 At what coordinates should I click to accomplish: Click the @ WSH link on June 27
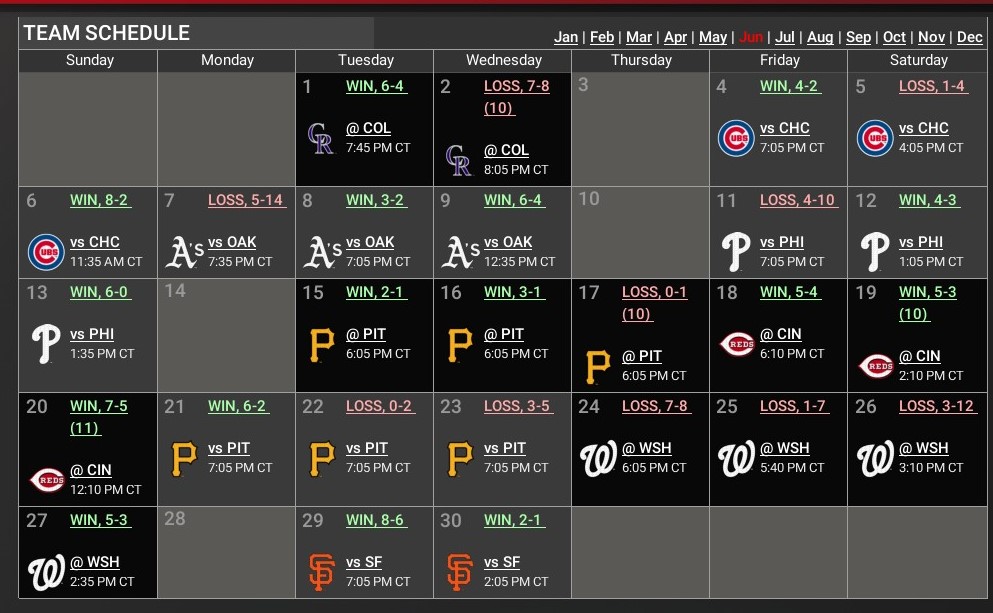[95, 562]
